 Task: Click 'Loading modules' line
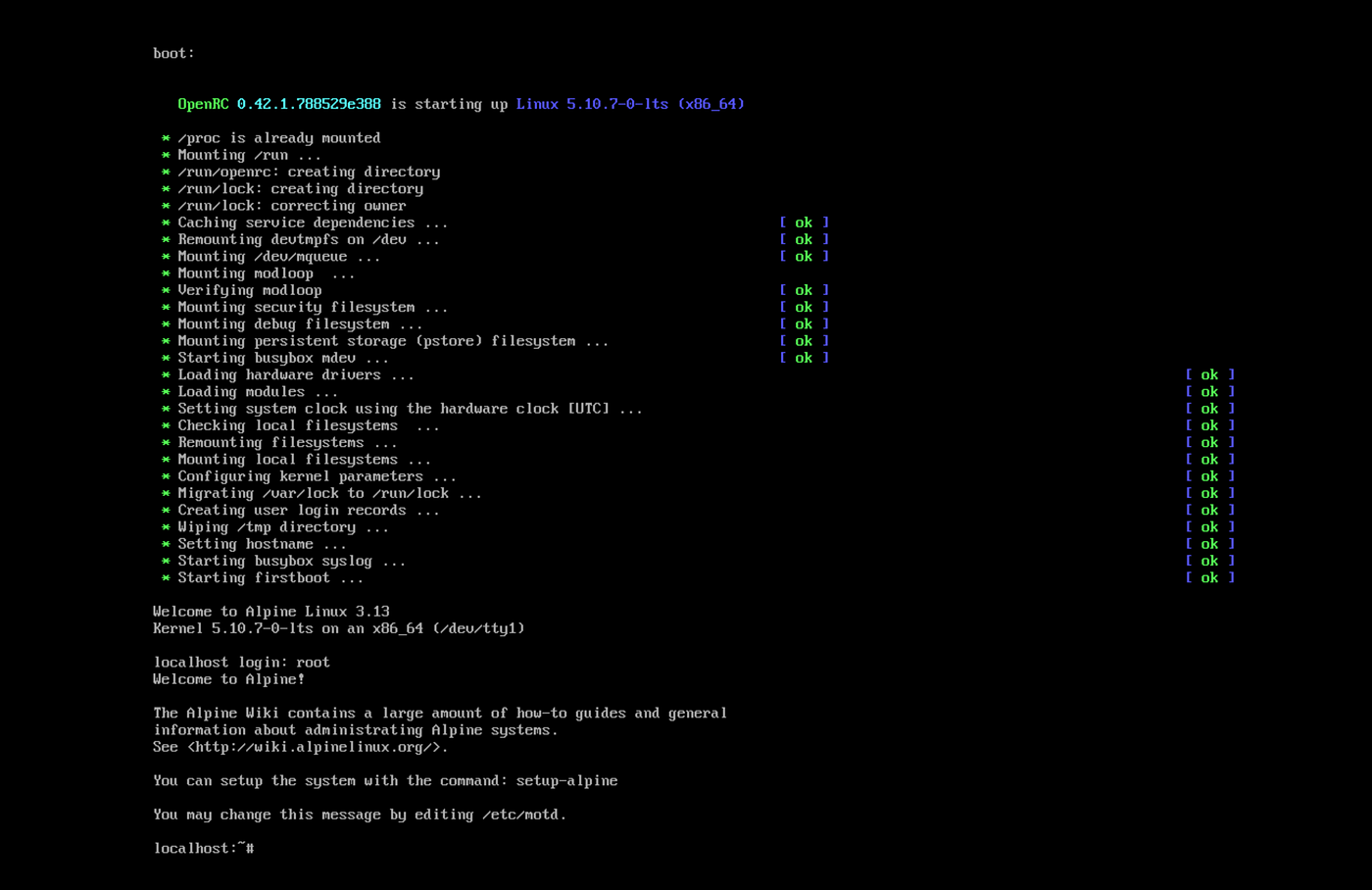click(258, 392)
